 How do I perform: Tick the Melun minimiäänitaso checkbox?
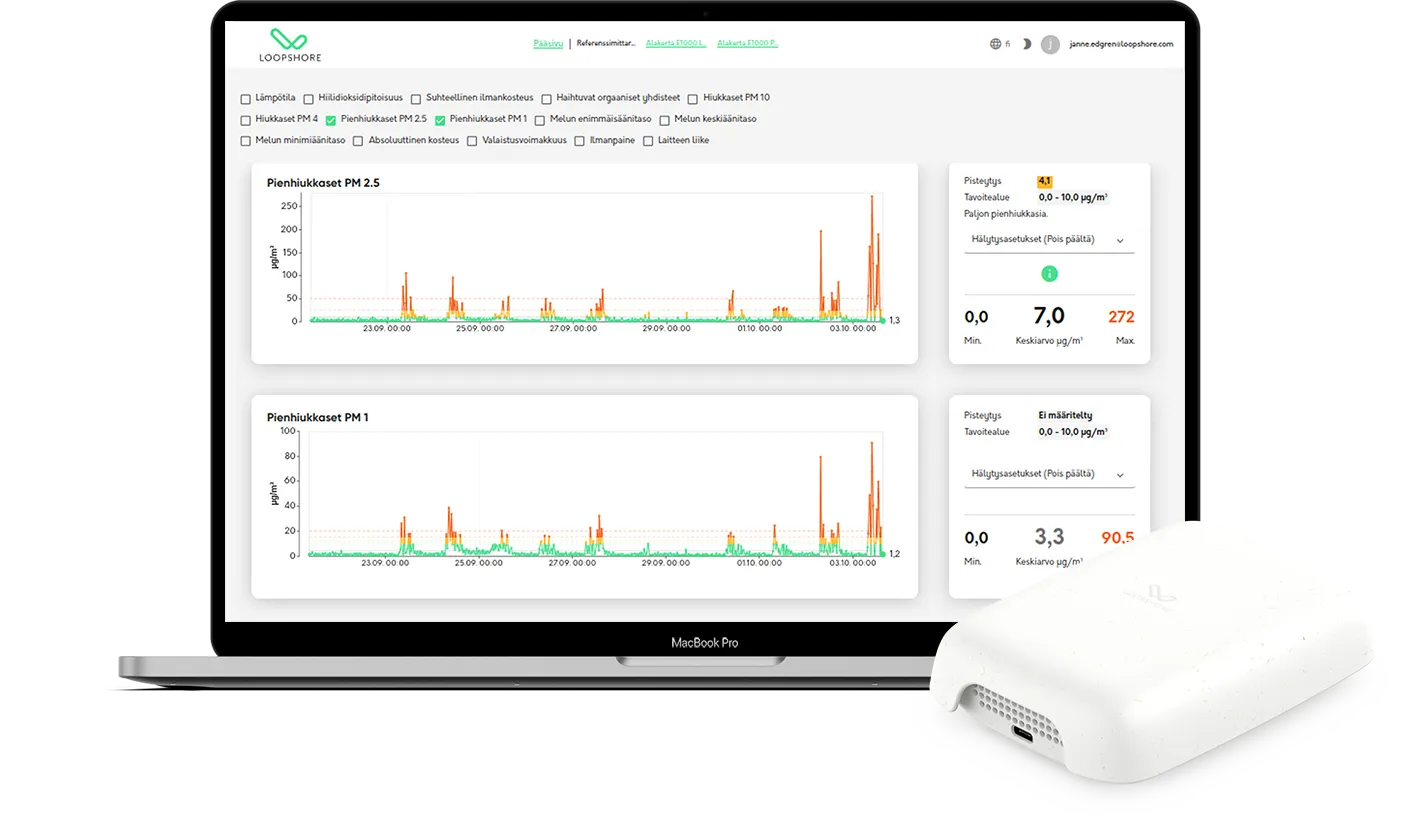246,141
